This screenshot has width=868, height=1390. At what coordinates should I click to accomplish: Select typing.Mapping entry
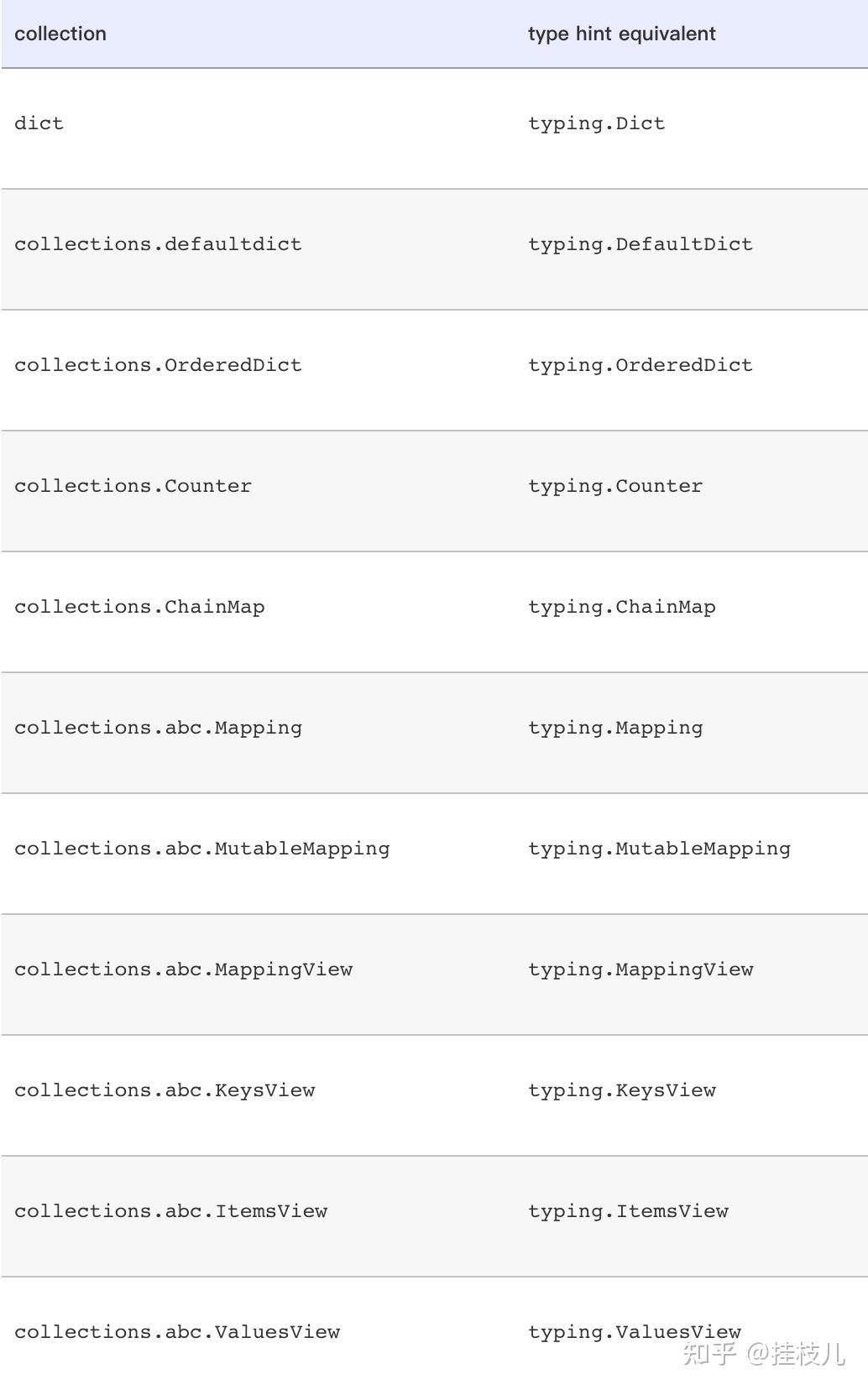pos(614,728)
